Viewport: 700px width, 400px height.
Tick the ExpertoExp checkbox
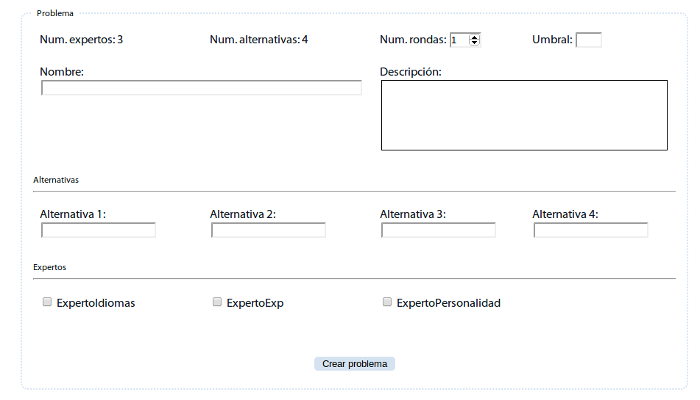[217, 302]
